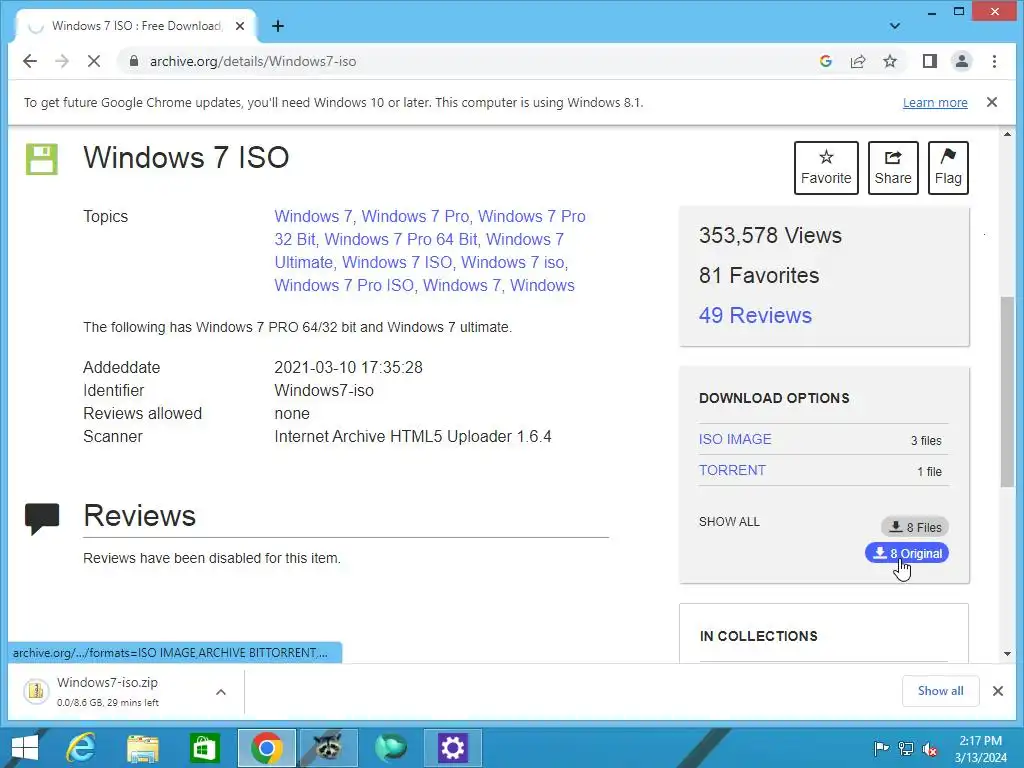Open File Explorer from the taskbar
The width and height of the screenshot is (1024, 768).
(x=143, y=748)
